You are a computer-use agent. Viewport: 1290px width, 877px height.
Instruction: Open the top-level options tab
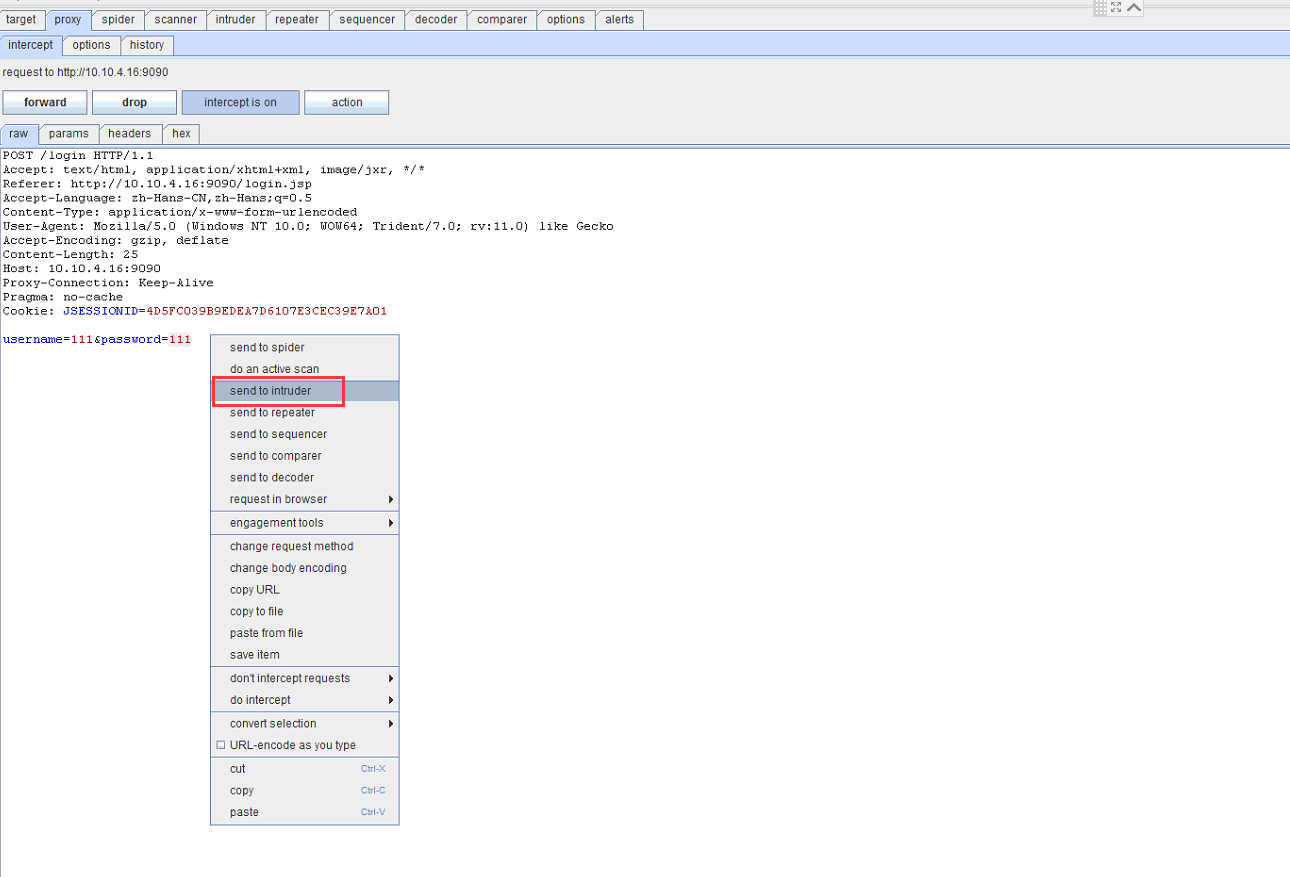point(566,20)
